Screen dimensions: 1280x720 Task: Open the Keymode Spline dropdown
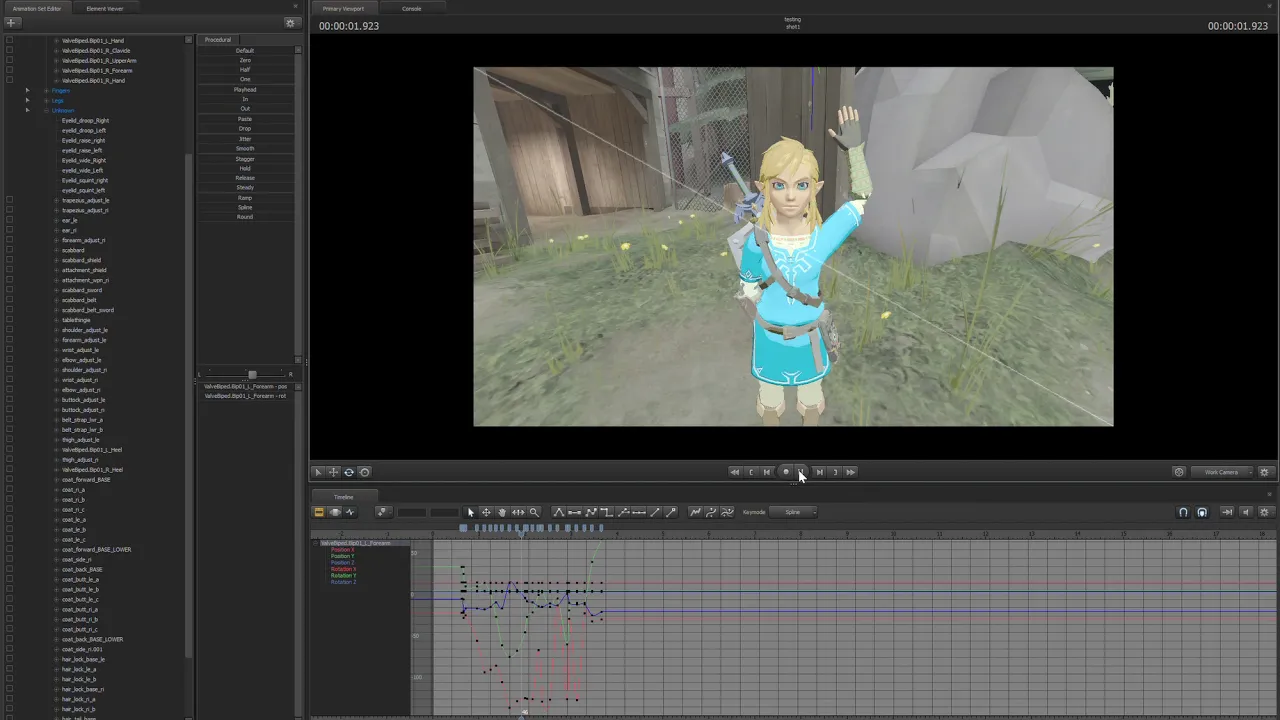coord(793,512)
